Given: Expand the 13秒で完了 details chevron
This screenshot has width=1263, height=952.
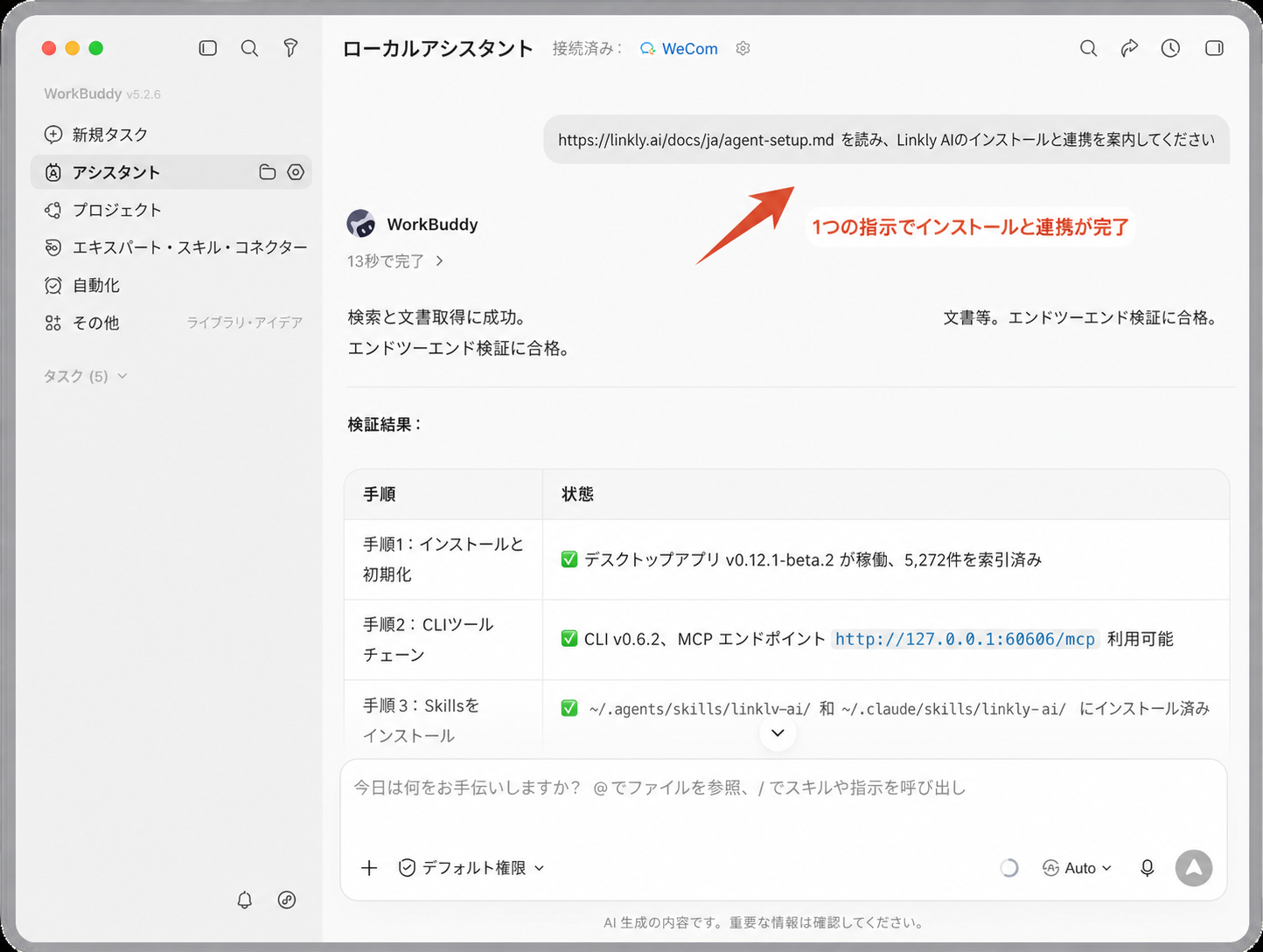Looking at the screenshot, I should pyautogui.click(x=439, y=261).
